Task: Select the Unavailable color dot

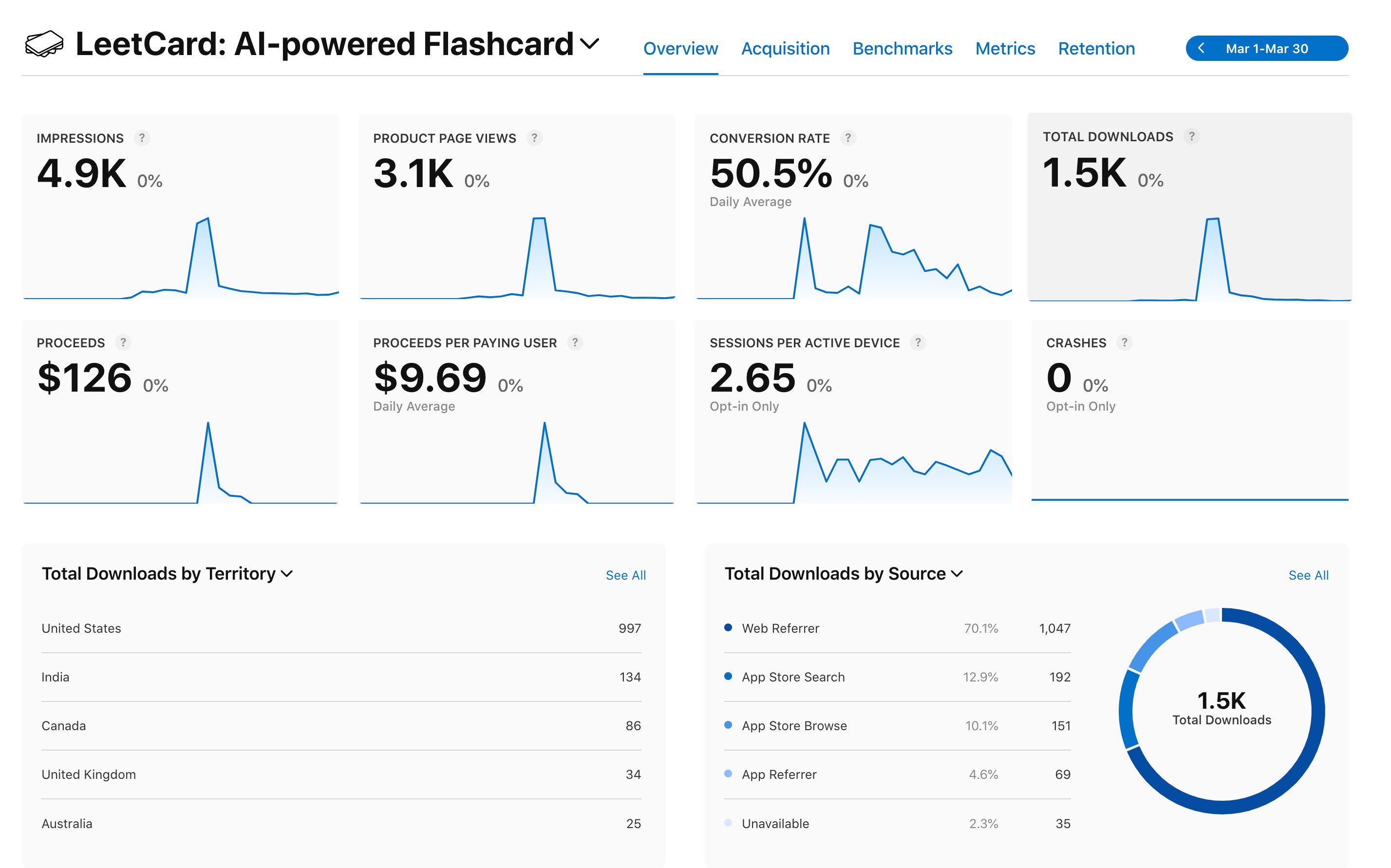Action: (728, 823)
